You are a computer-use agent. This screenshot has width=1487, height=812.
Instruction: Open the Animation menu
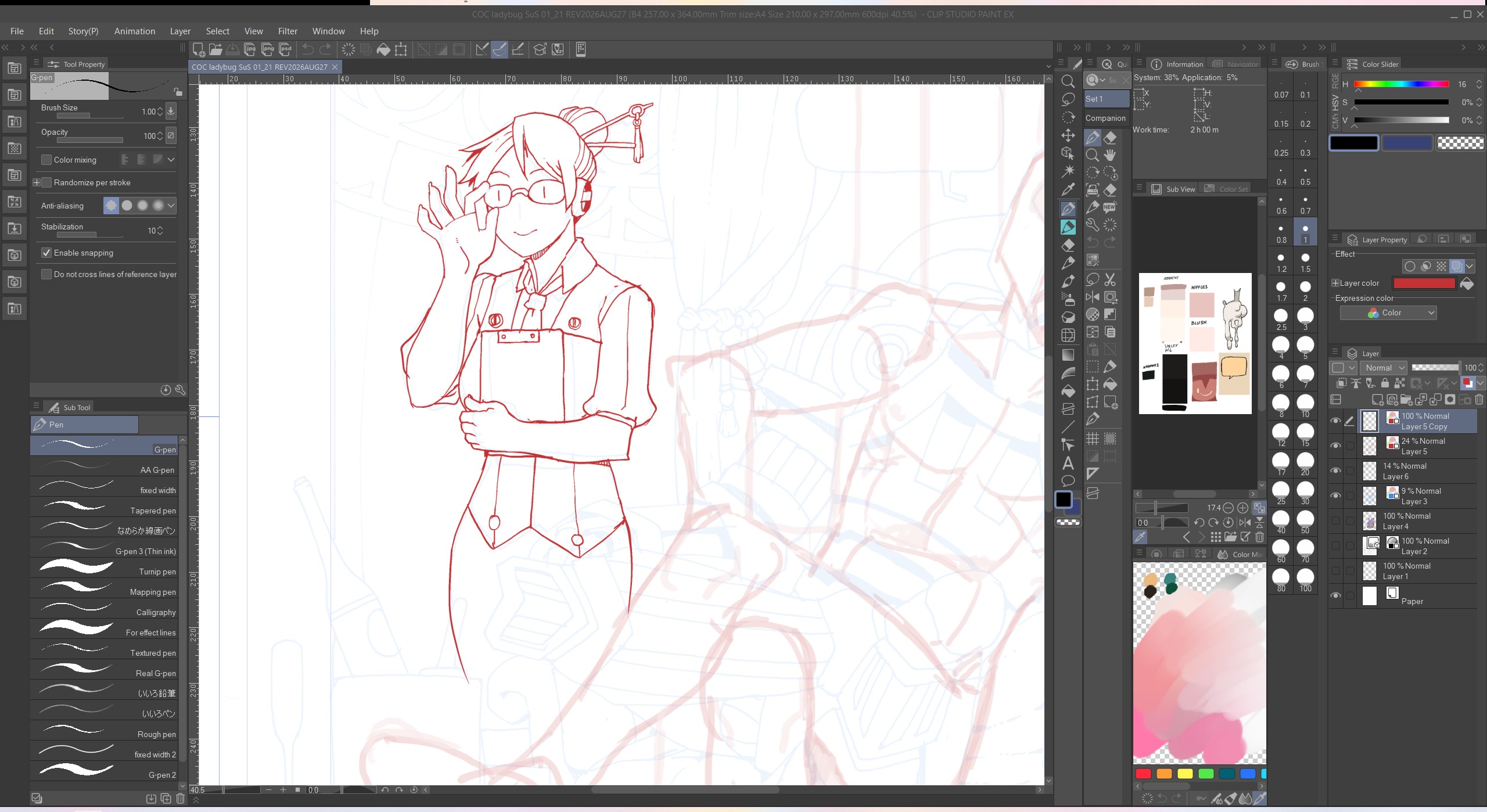[135, 31]
